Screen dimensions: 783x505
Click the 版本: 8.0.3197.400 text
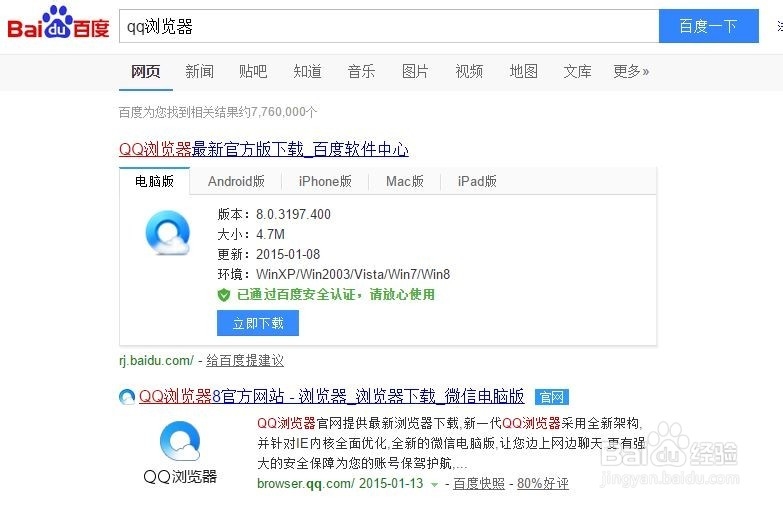274,214
